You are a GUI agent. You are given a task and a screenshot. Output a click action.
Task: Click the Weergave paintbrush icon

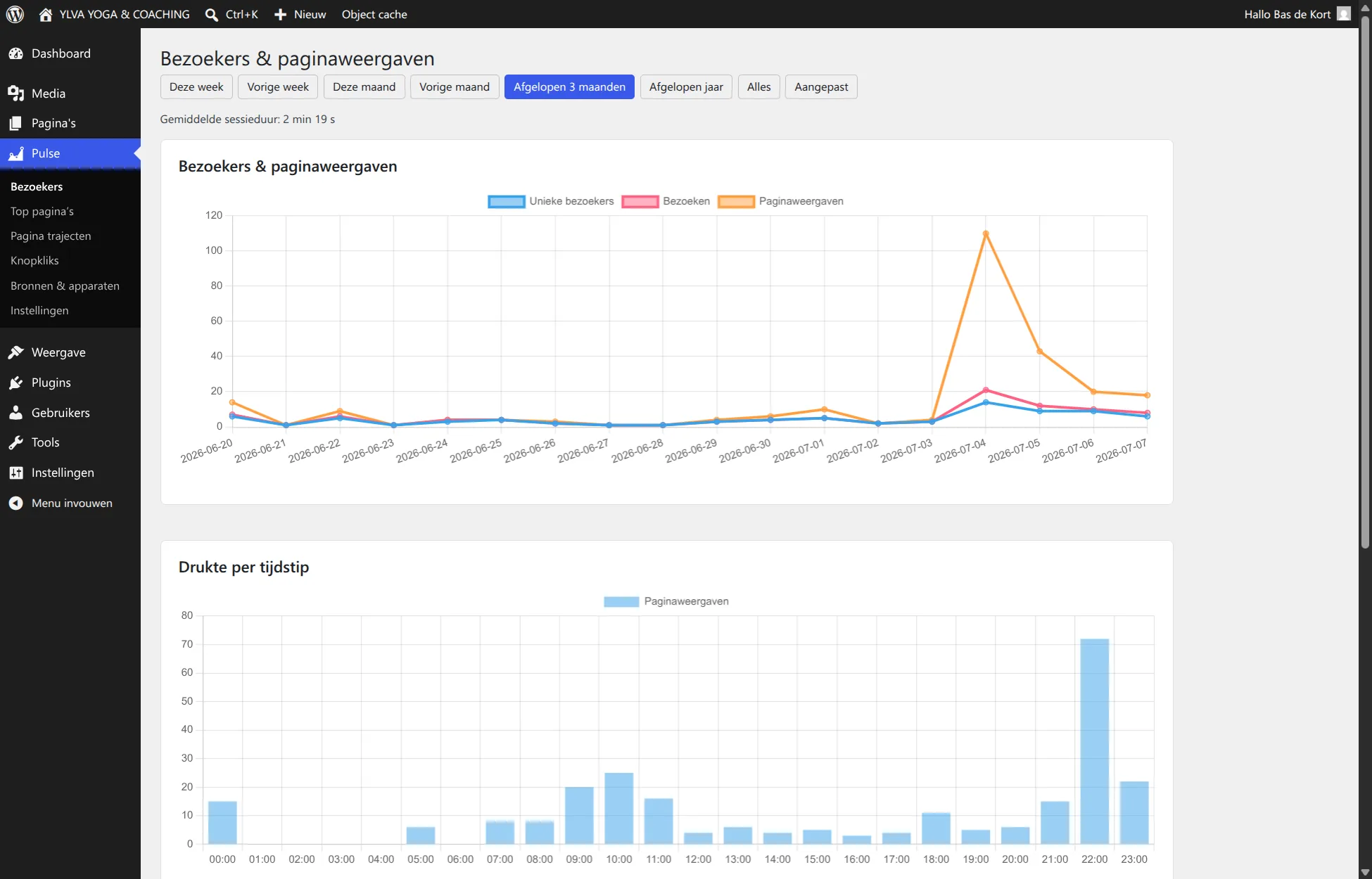pyautogui.click(x=16, y=352)
